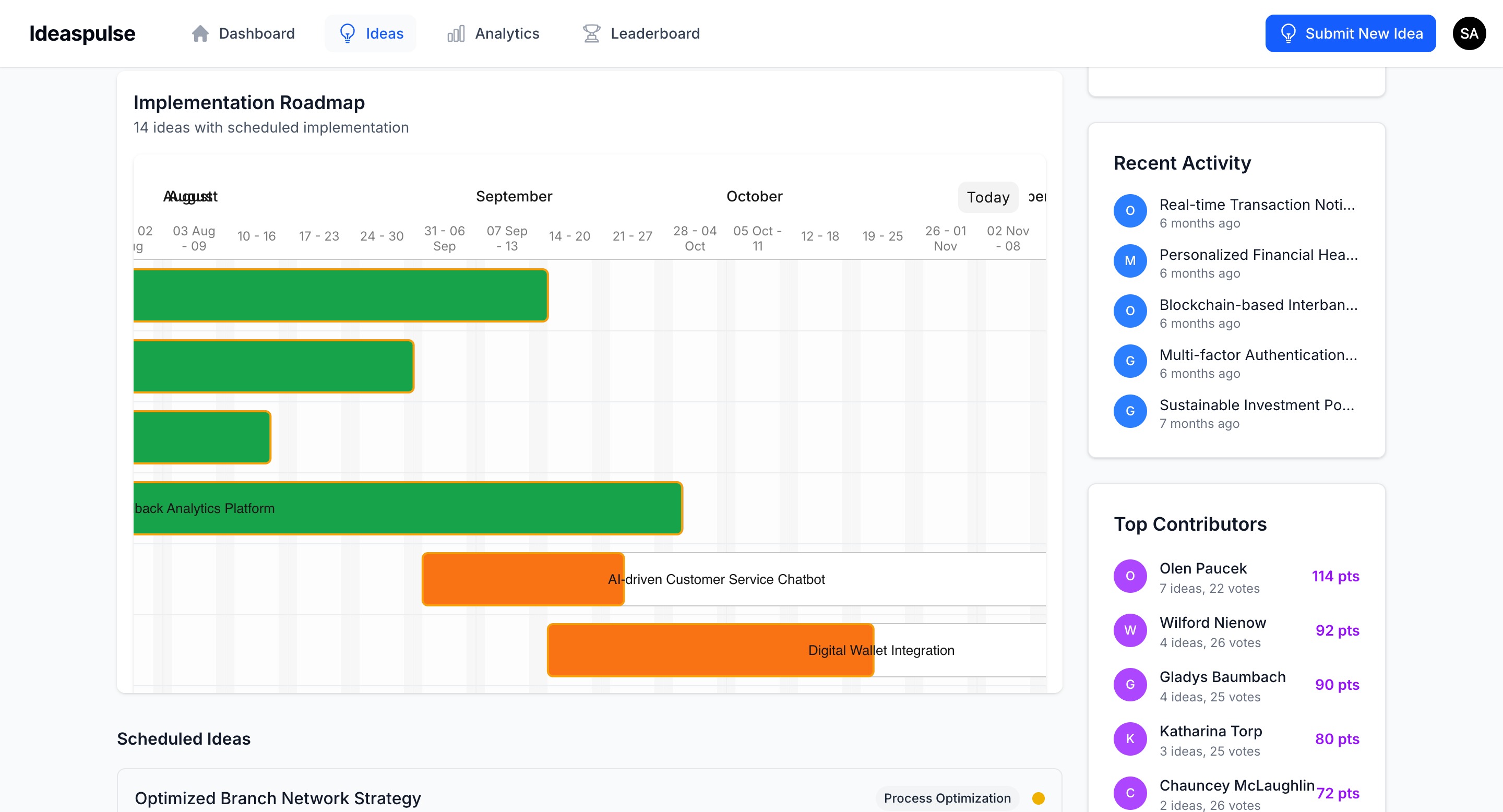Click the Leaderboard trophy icon
This screenshot has height=812, width=1503.
click(x=591, y=34)
